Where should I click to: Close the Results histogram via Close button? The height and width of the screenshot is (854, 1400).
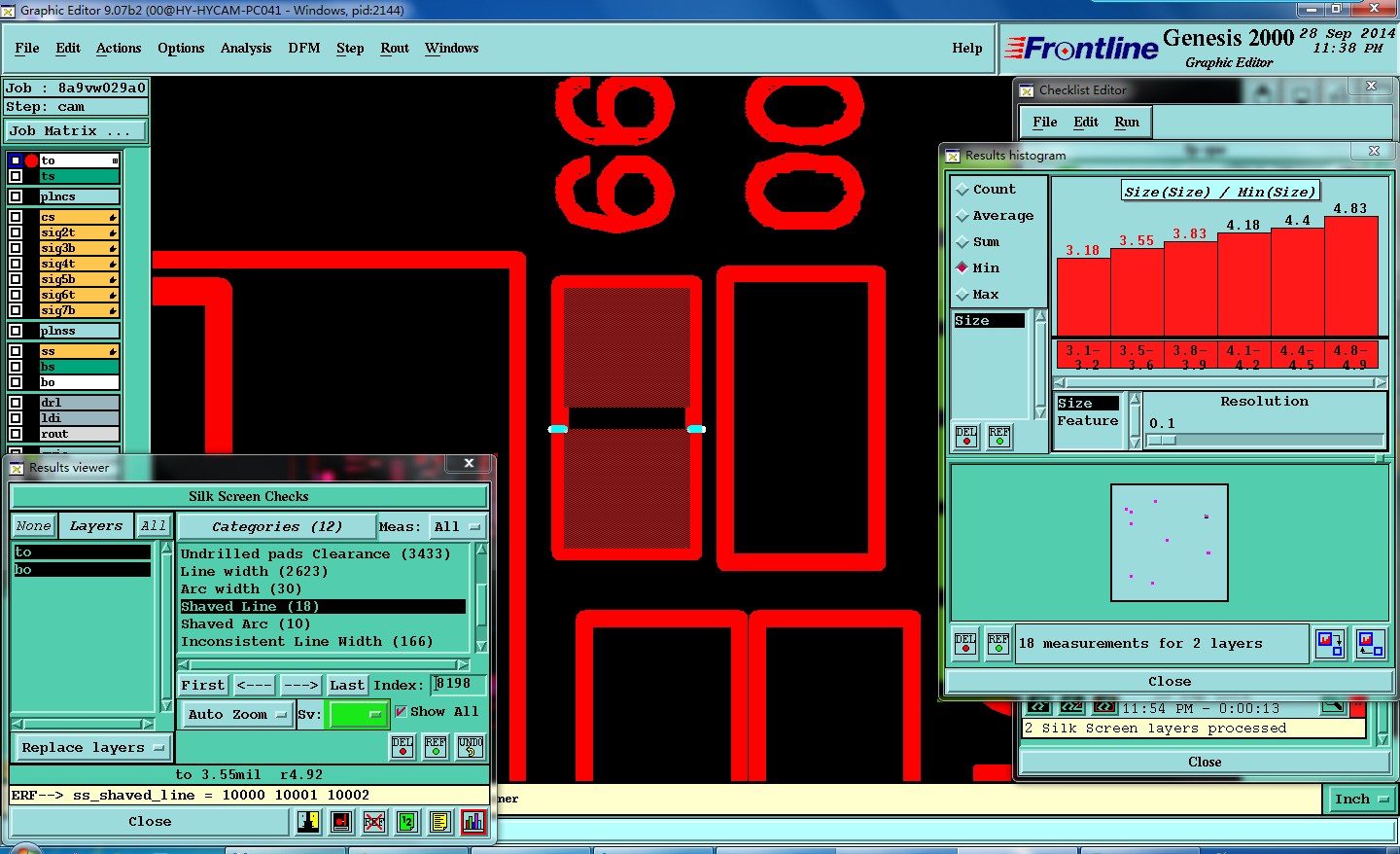1170,681
